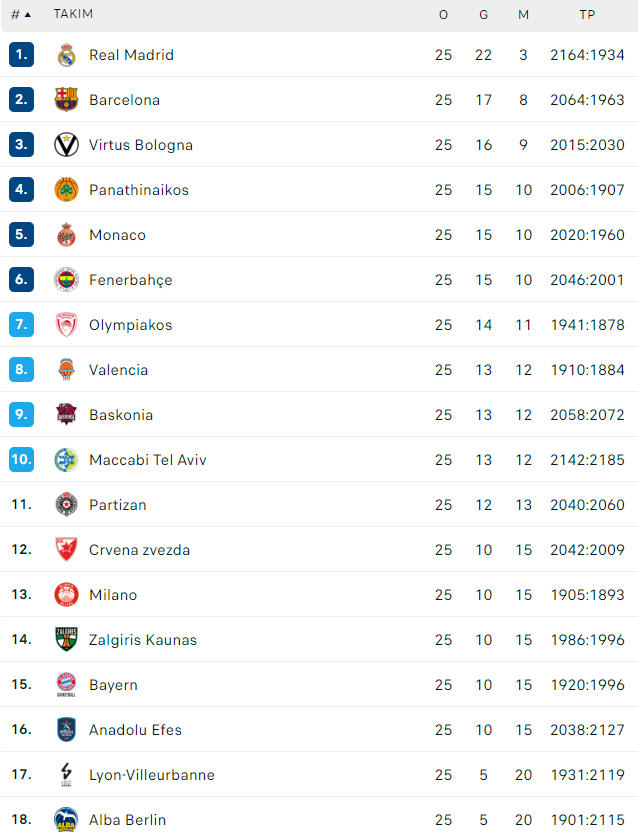638x838 pixels.
Task: Click the Fenerbahçe team badge
Action: point(66,280)
